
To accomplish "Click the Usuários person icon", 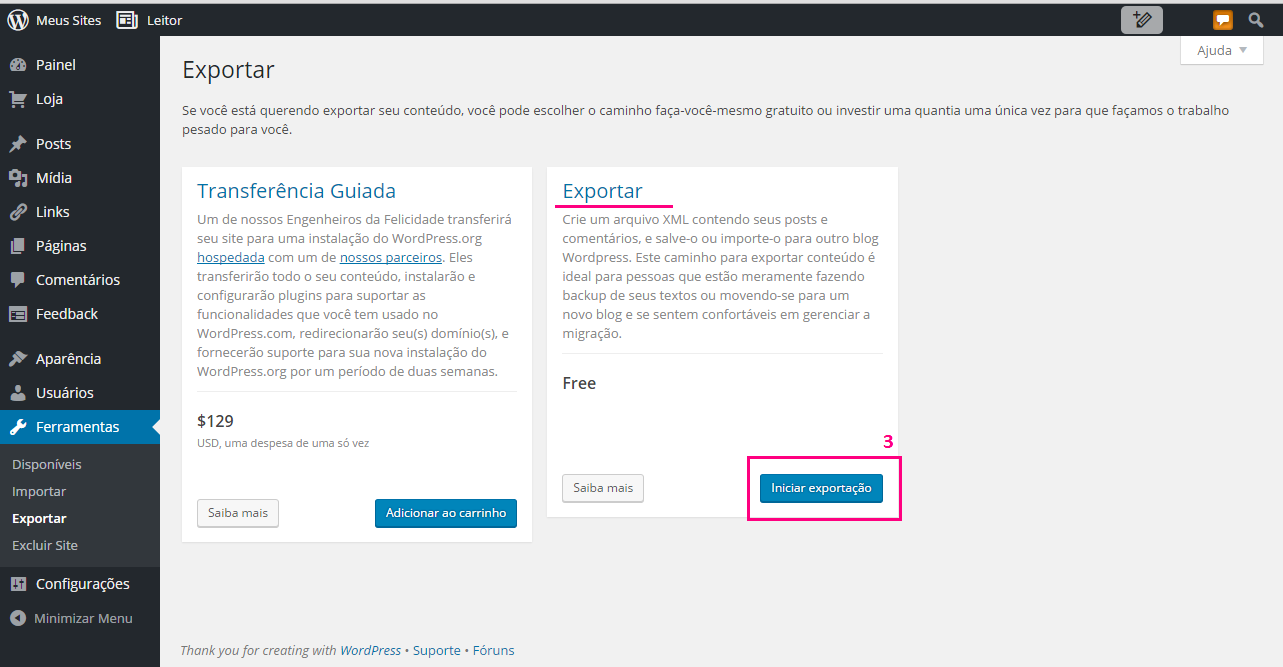I will [18, 393].
